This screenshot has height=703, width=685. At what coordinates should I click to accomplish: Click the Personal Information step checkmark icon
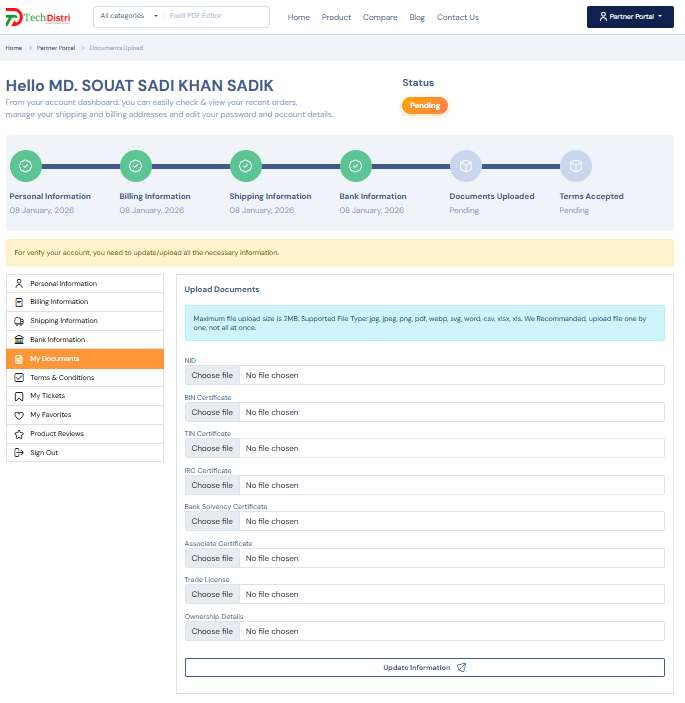[x=26, y=166]
